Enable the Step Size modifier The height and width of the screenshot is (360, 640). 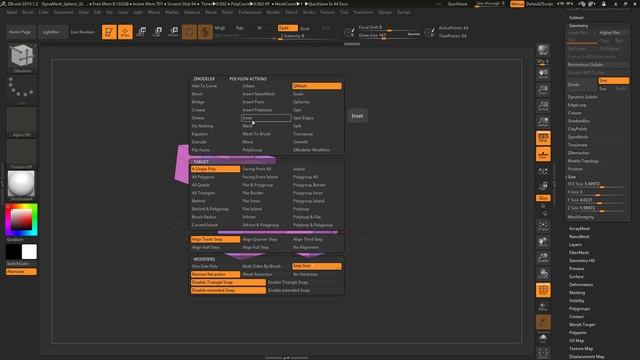tap(317, 266)
